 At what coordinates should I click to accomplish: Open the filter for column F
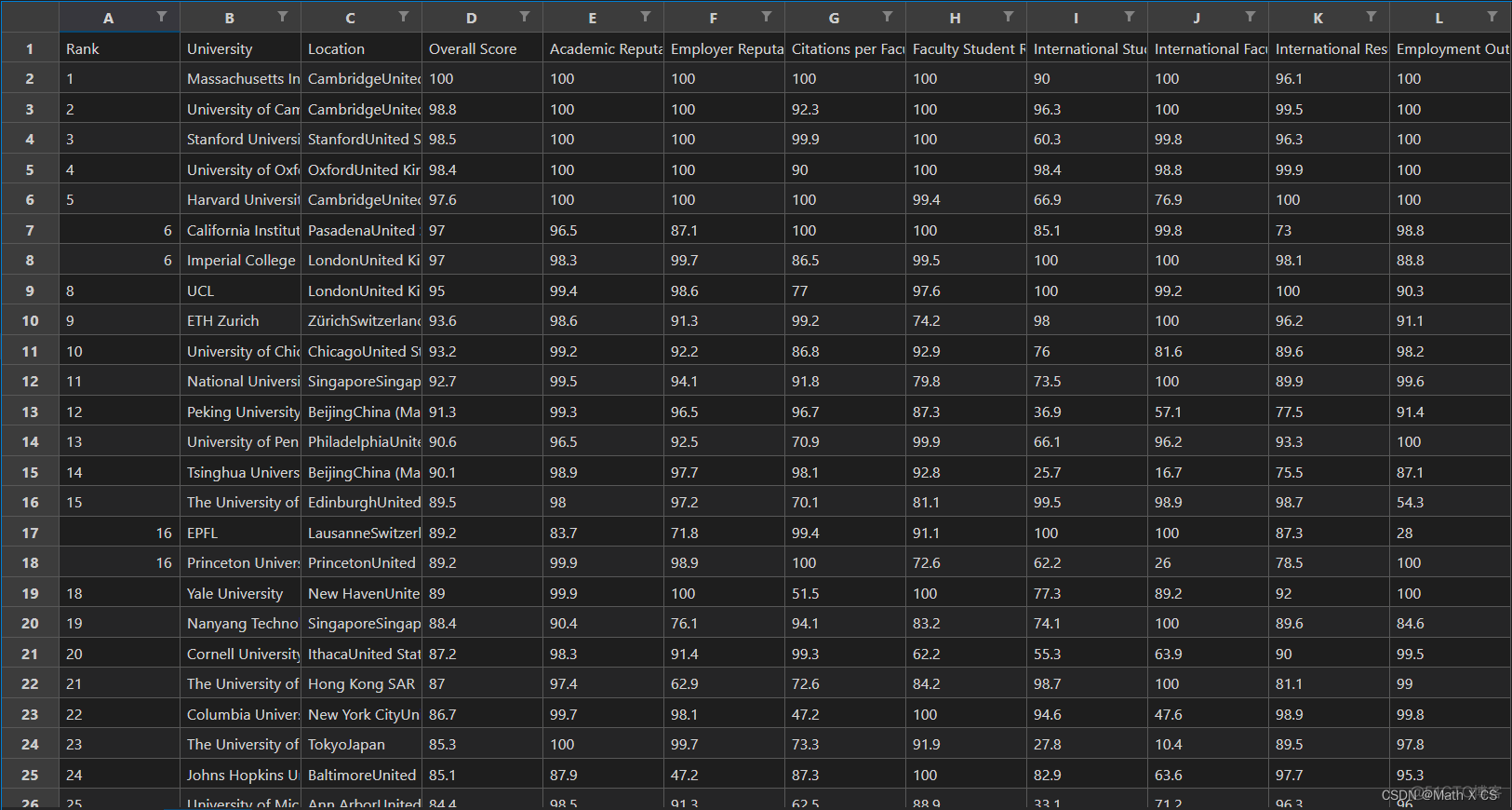click(x=767, y=17)
